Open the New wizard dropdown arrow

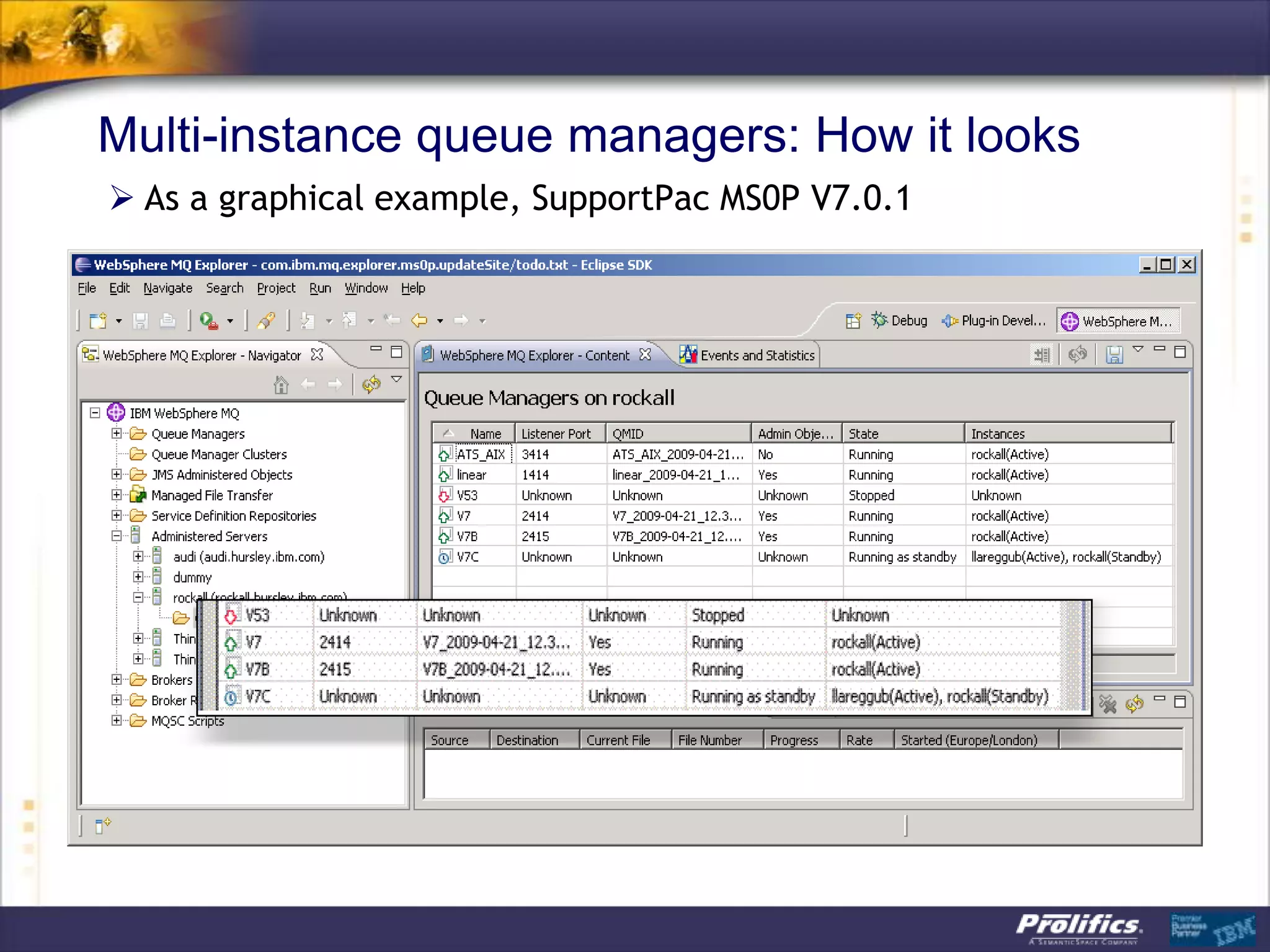click(118, 321)
